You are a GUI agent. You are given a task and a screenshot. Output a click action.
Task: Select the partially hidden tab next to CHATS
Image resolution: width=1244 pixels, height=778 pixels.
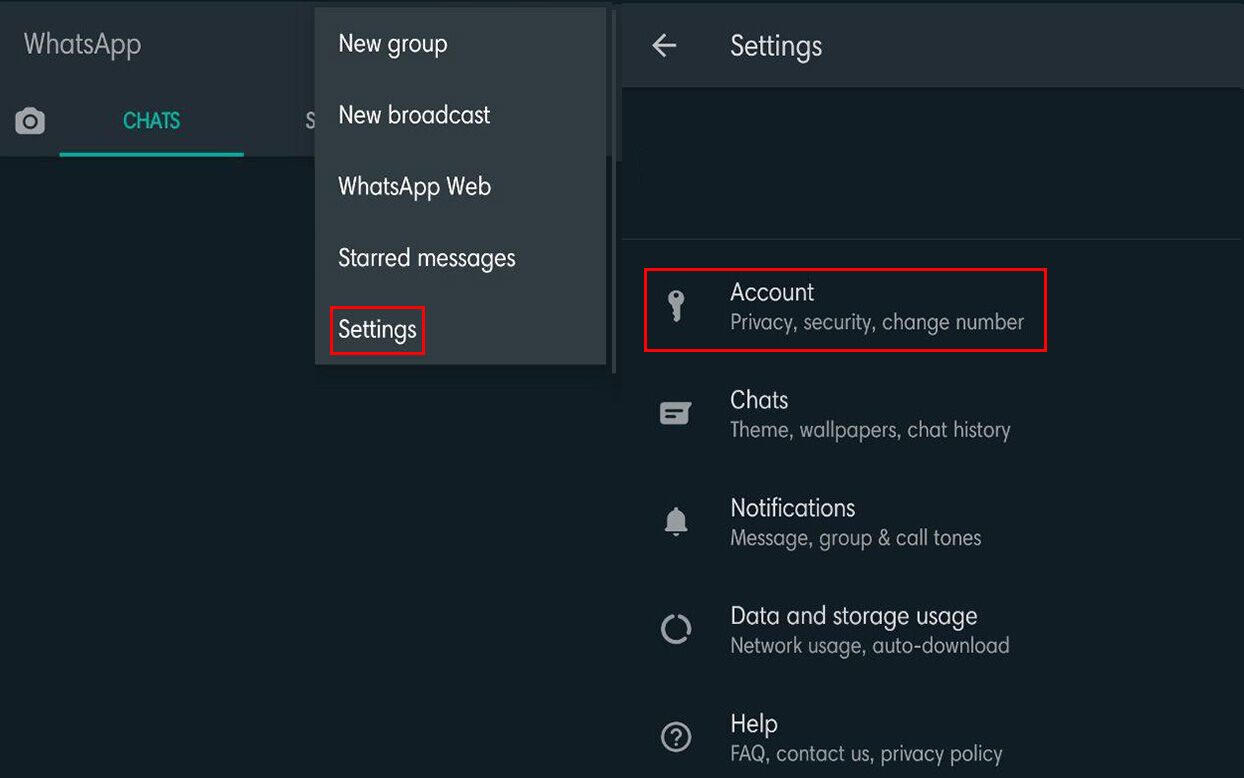(x=309, y=121)
